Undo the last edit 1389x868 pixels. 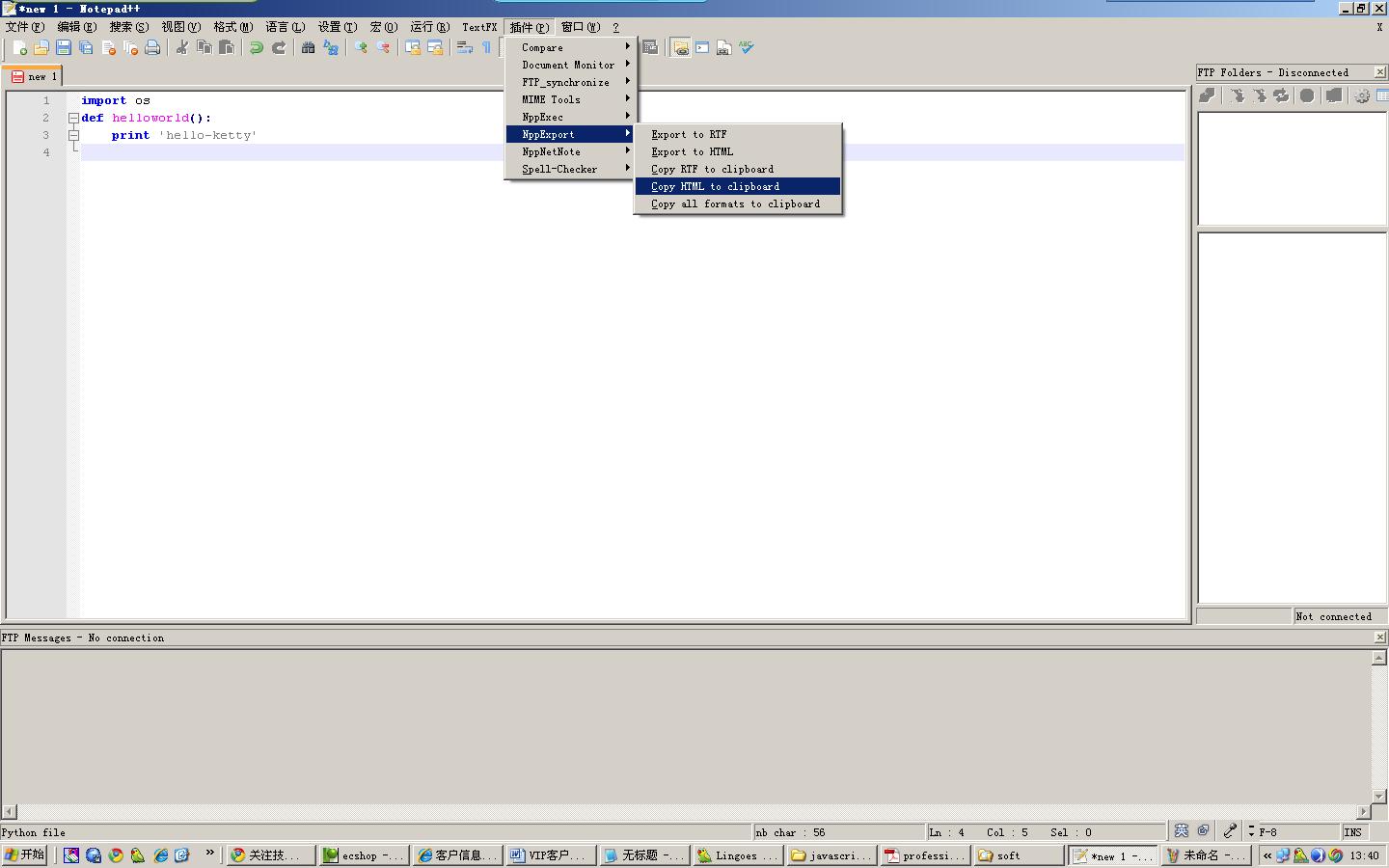pos(256,47)
